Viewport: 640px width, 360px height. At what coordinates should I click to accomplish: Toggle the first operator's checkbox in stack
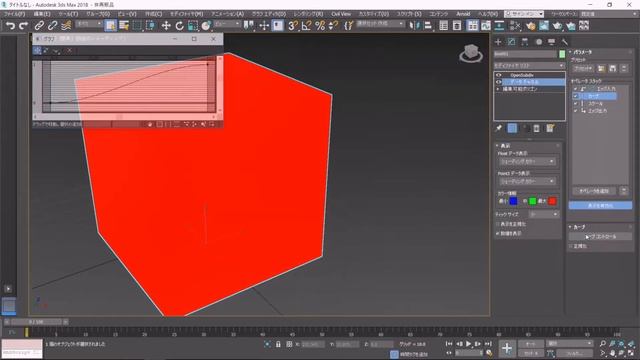(x=576, y=89)
